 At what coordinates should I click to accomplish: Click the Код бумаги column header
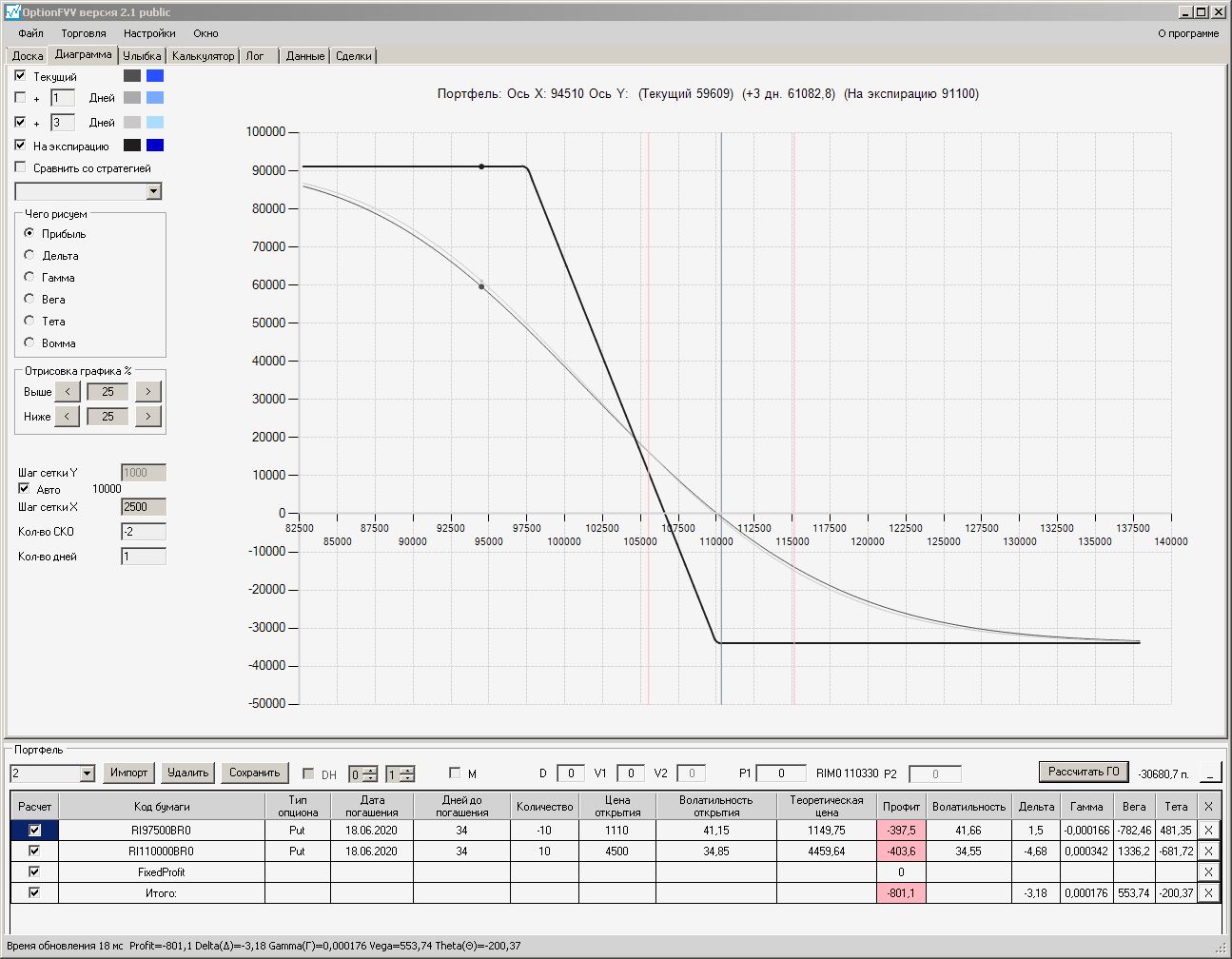coord(162,807)
